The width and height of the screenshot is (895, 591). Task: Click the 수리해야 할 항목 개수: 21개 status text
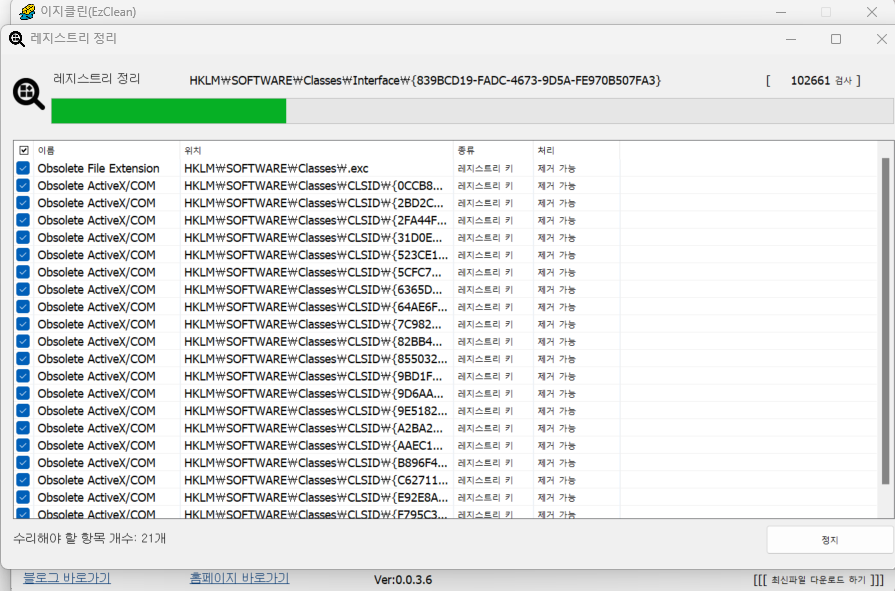[89, 538]
